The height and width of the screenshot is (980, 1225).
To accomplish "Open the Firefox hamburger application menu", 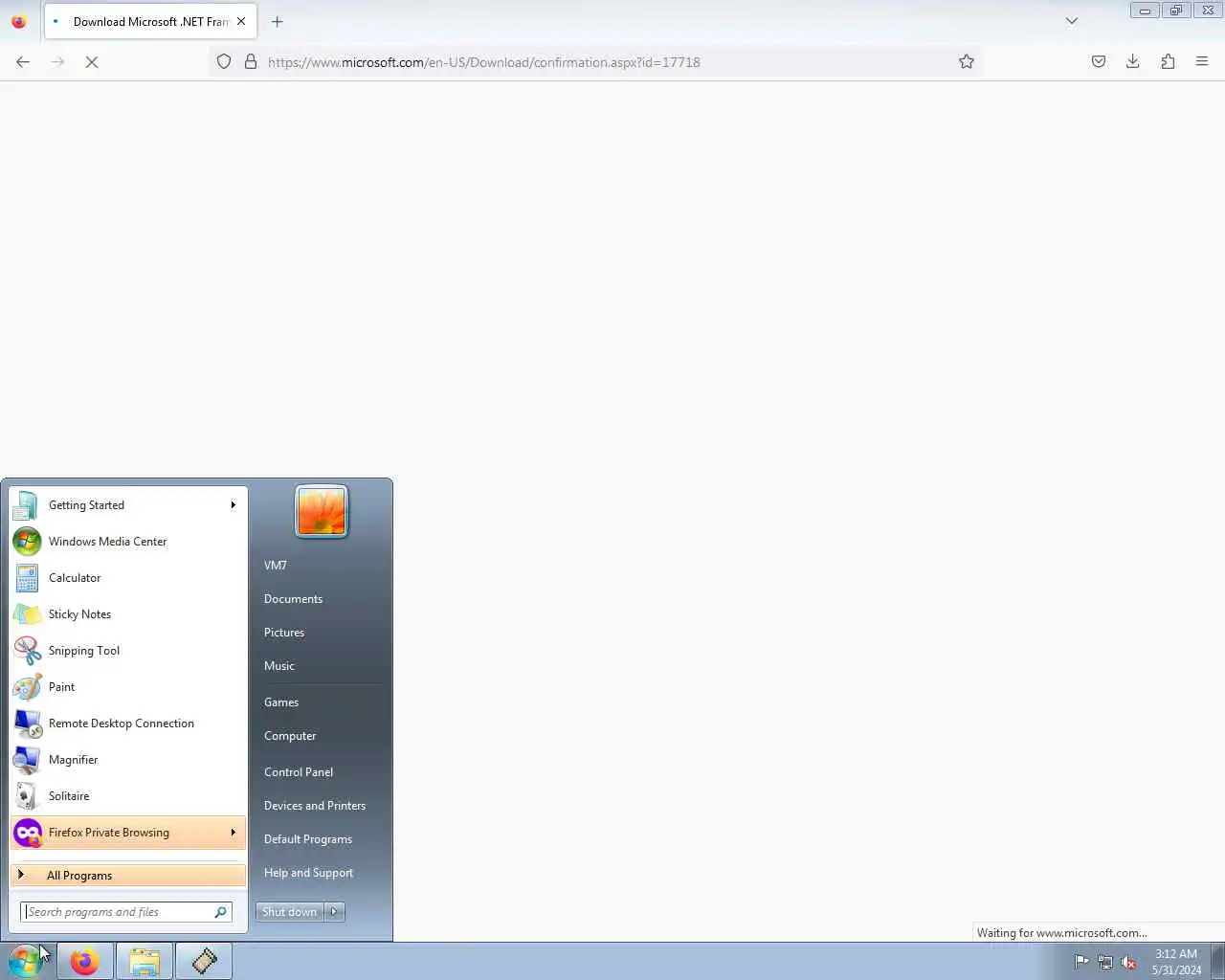I will click(x=1202, y=61).
